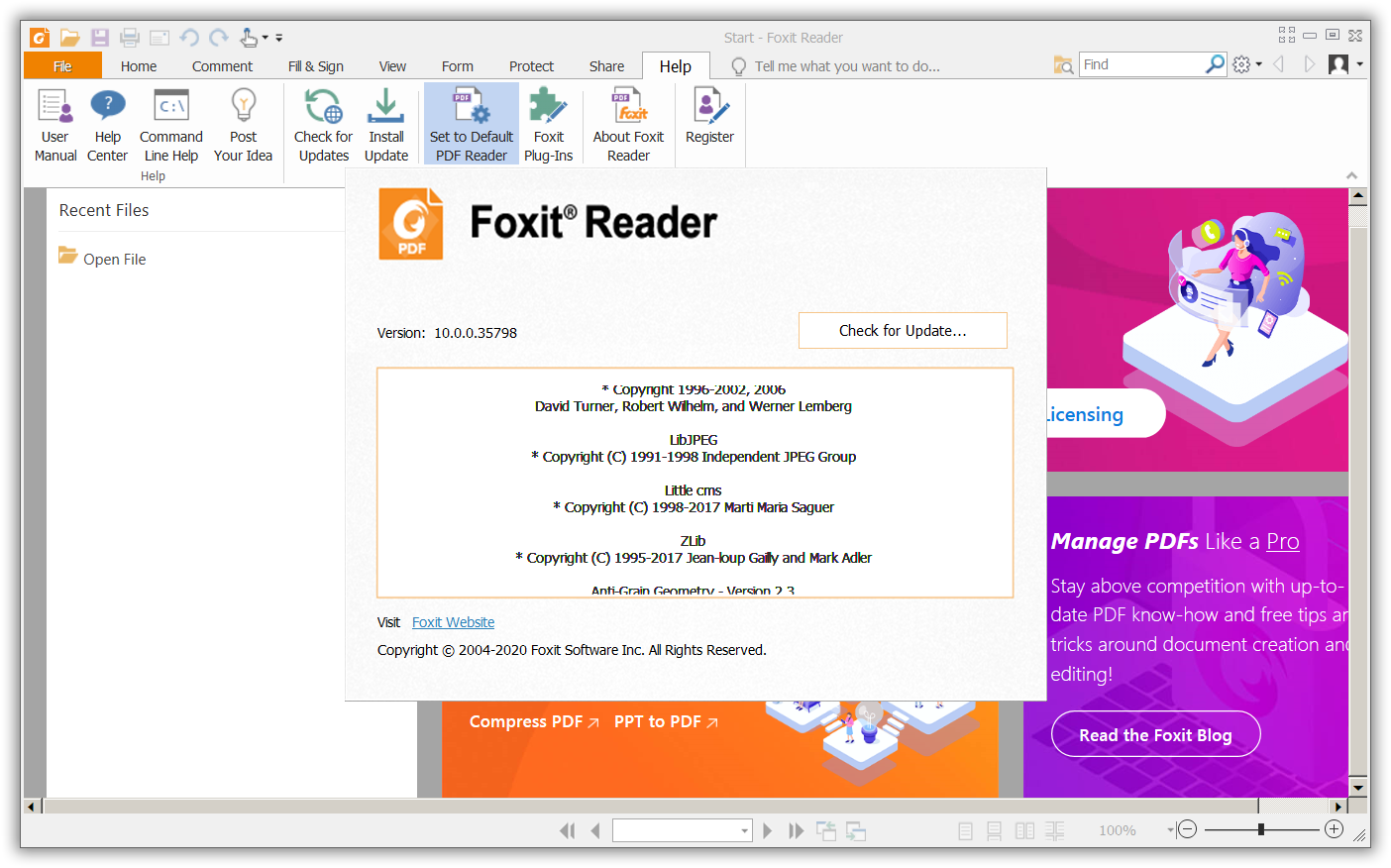This screenshot has height=868, width=1391.
Task: Open the File menu tab
Action: coord(62,66)
